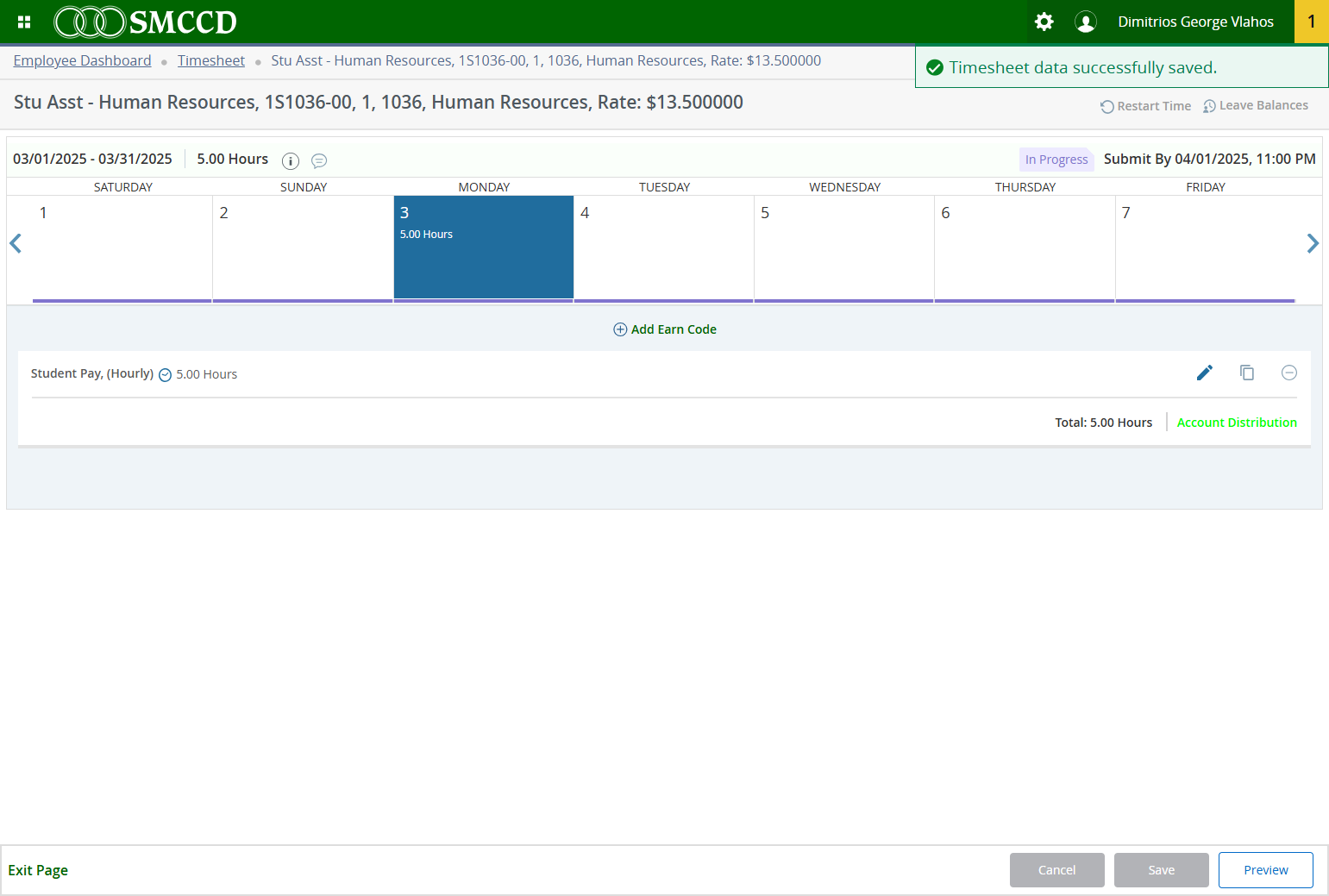Edit the Student Pay entry with pencil icon
Image resolution: width=1329 pixels, height=896 pixels.
tap(1205, 373)
